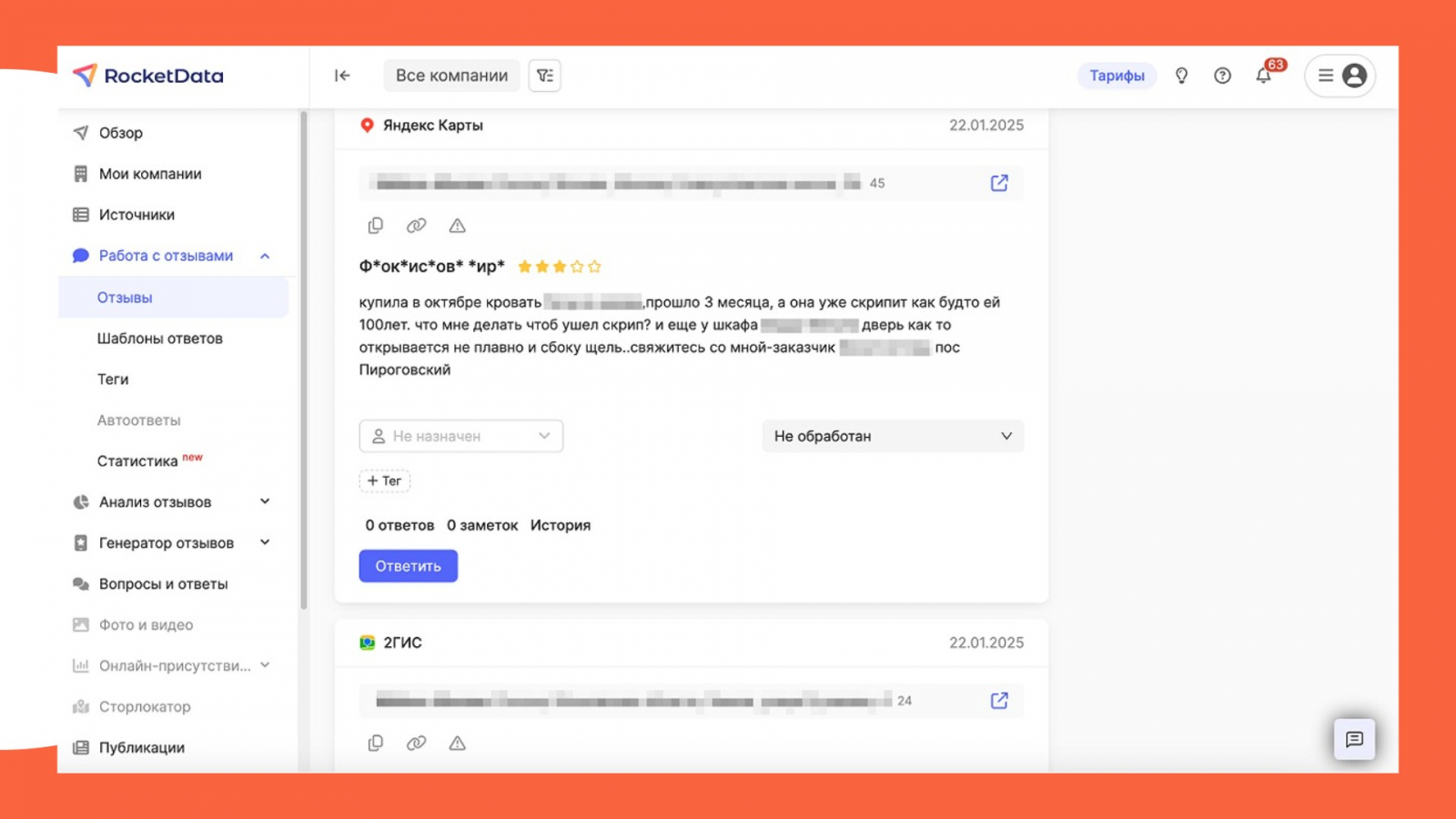The width and height of the screenshot is (1456, 819).
Task: Collapse the Работа с отзывами section
Action: point(265,256)
